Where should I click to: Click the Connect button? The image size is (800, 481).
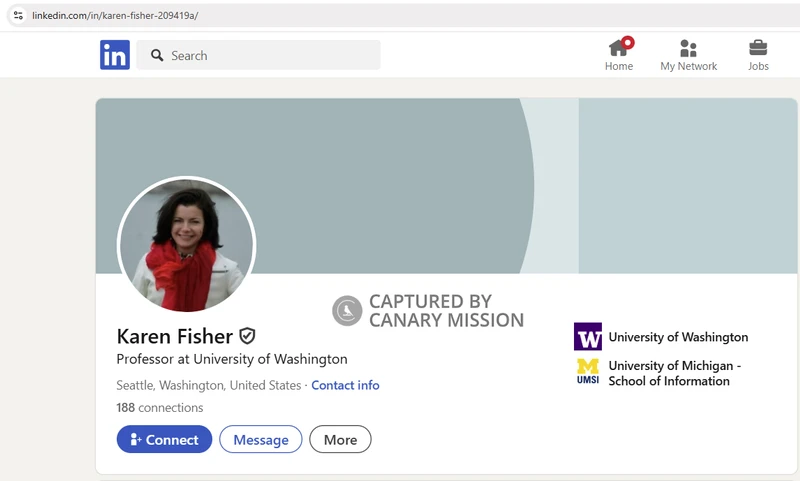(164, 439)
